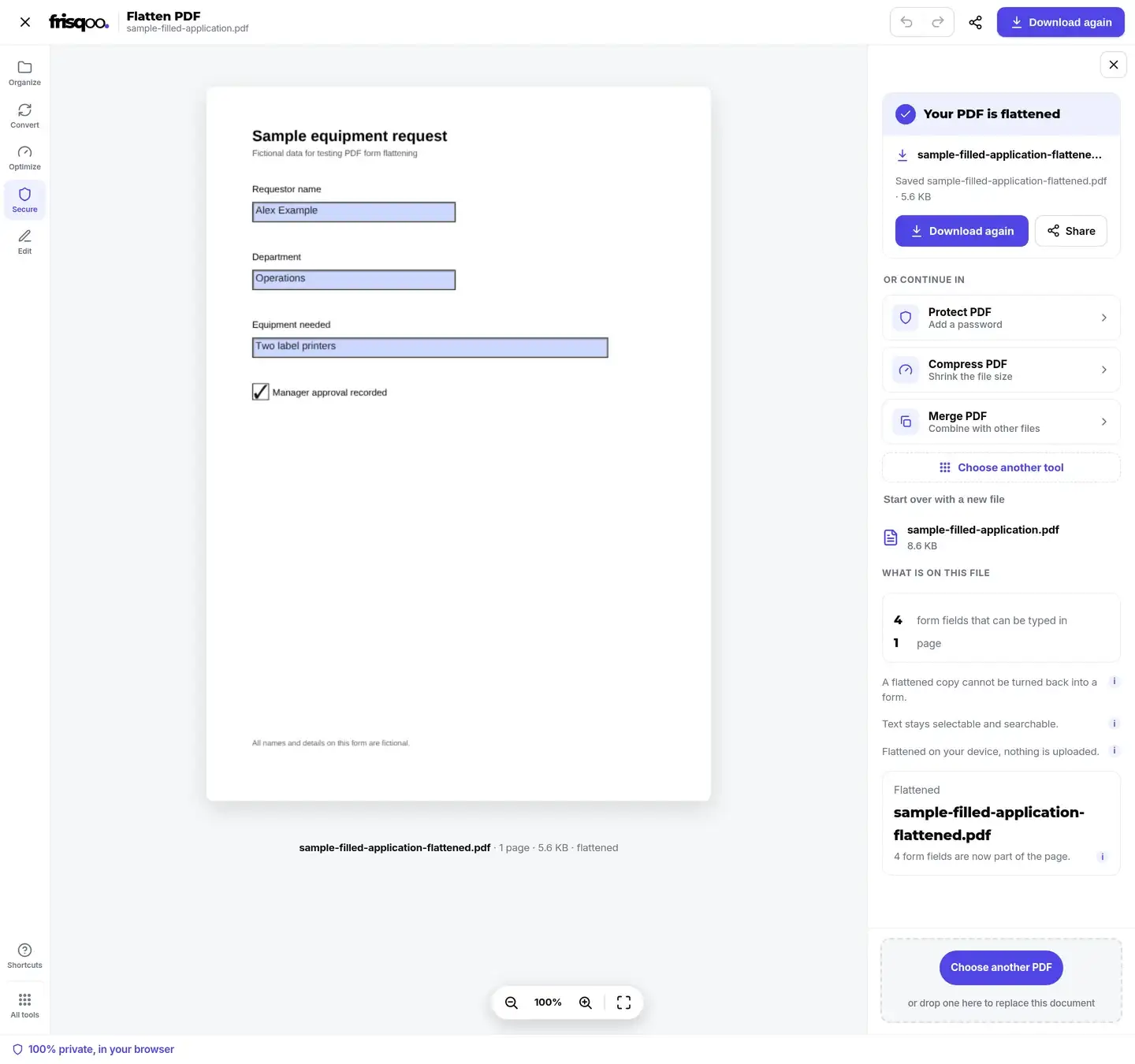Click the undo arrow in the header
Screen dimensions: 1135x1064
pyautogui.click(x=906, y=22)
